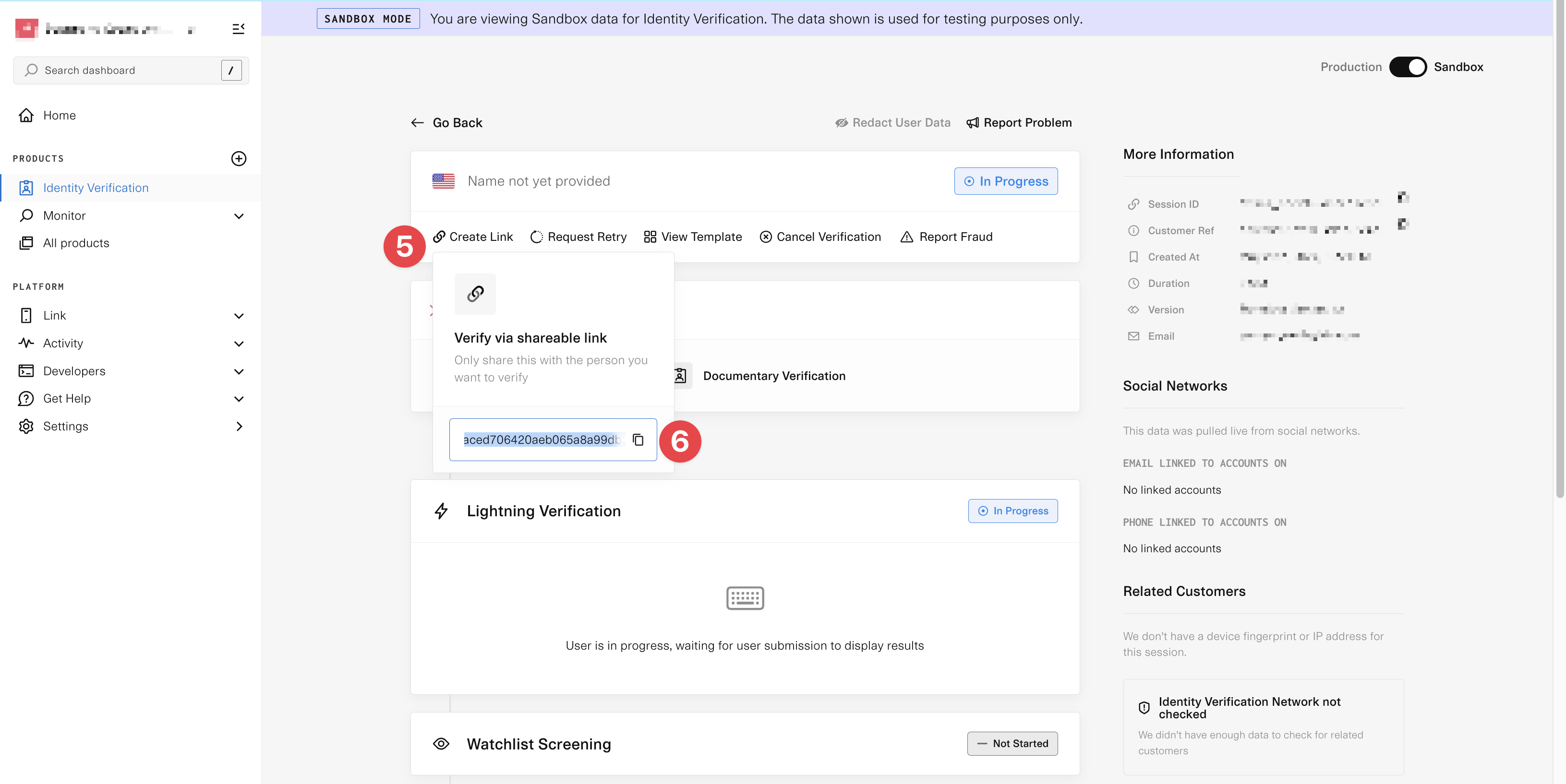
Task: Click the Cancel Verification action
Action: (x=820, y=237)
